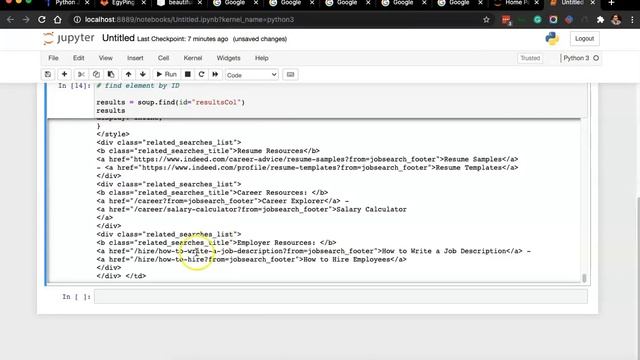Viewport: 640px width, 360px height.
Task: Open the Chrome three-dot menu
Action: click(632, 20)
